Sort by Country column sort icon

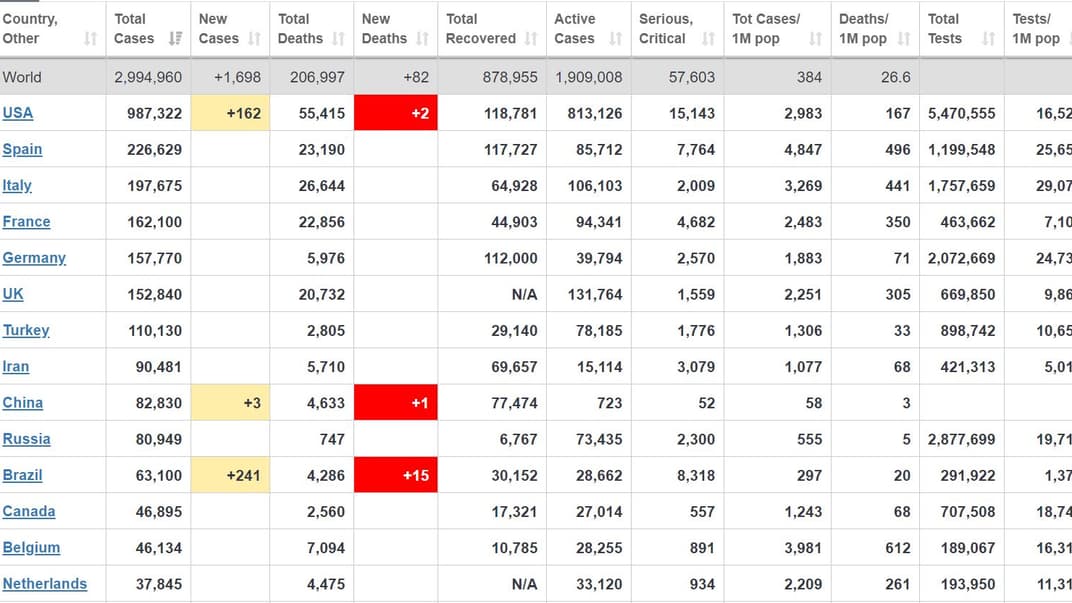(91, 39)
